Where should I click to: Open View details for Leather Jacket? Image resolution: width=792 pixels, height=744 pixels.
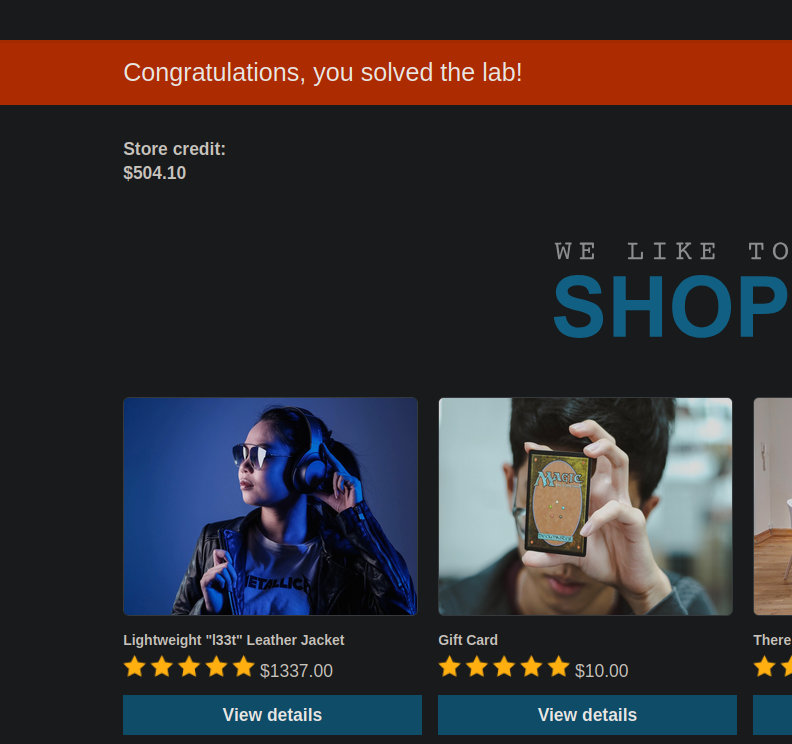[272, 715]
